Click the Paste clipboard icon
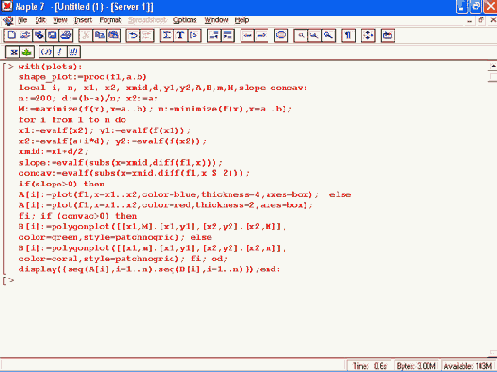Viewport: 497px width, 372px height. [x=113, y=35]
